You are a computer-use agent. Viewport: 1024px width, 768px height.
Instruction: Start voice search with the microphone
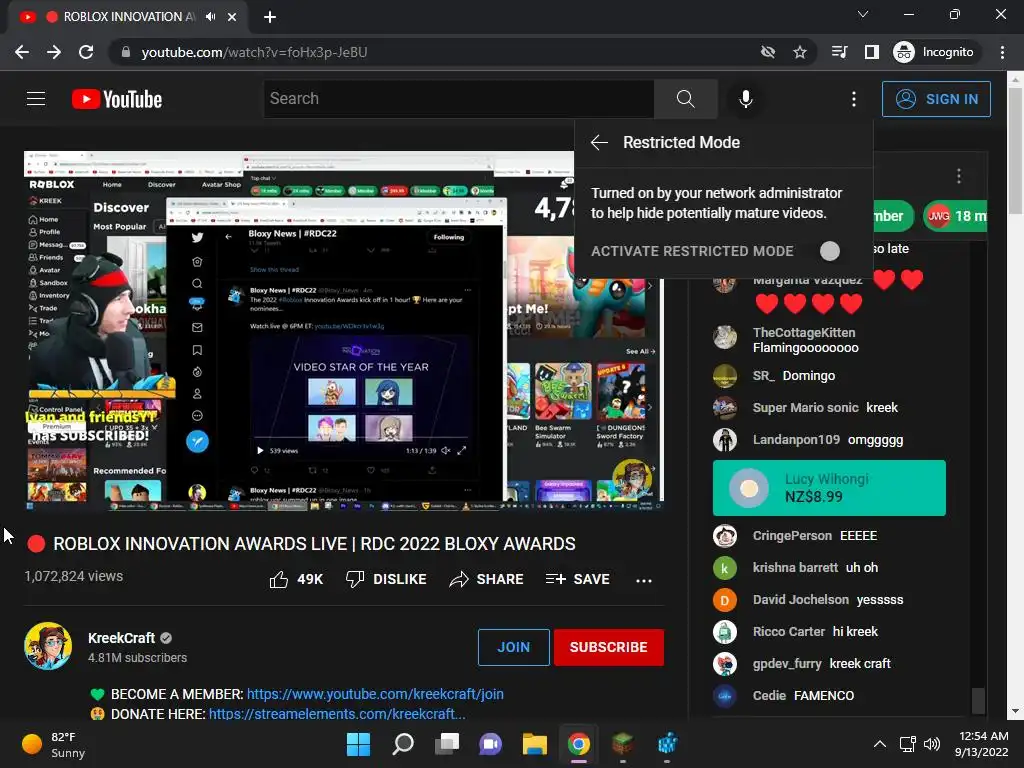(745, 99)
